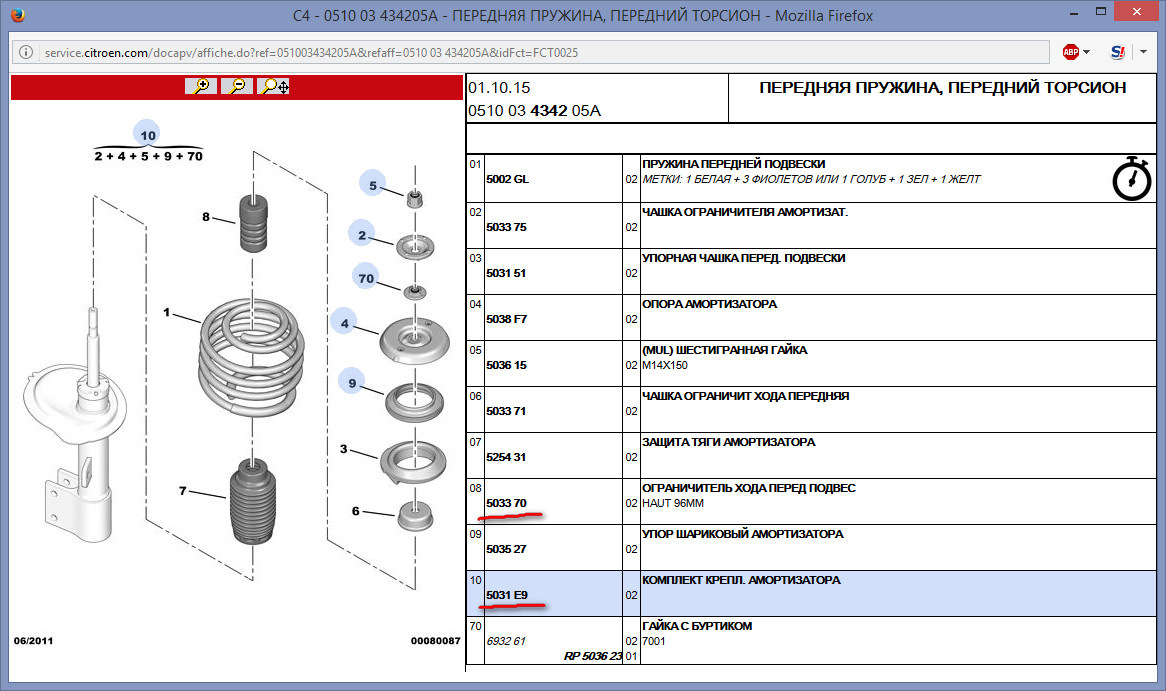
Task: Click part number 5033 75
Action: click(506, 227)
